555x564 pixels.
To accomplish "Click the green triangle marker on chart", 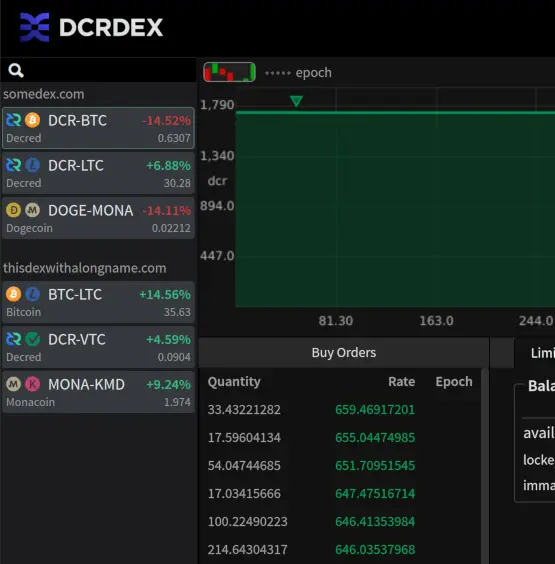I will coord(296,101).
